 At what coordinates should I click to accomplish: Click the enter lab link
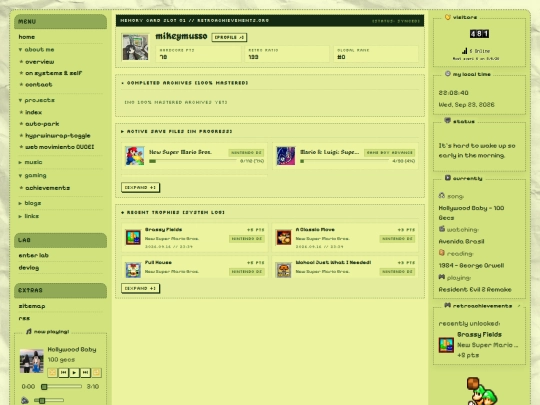[33, 255]
